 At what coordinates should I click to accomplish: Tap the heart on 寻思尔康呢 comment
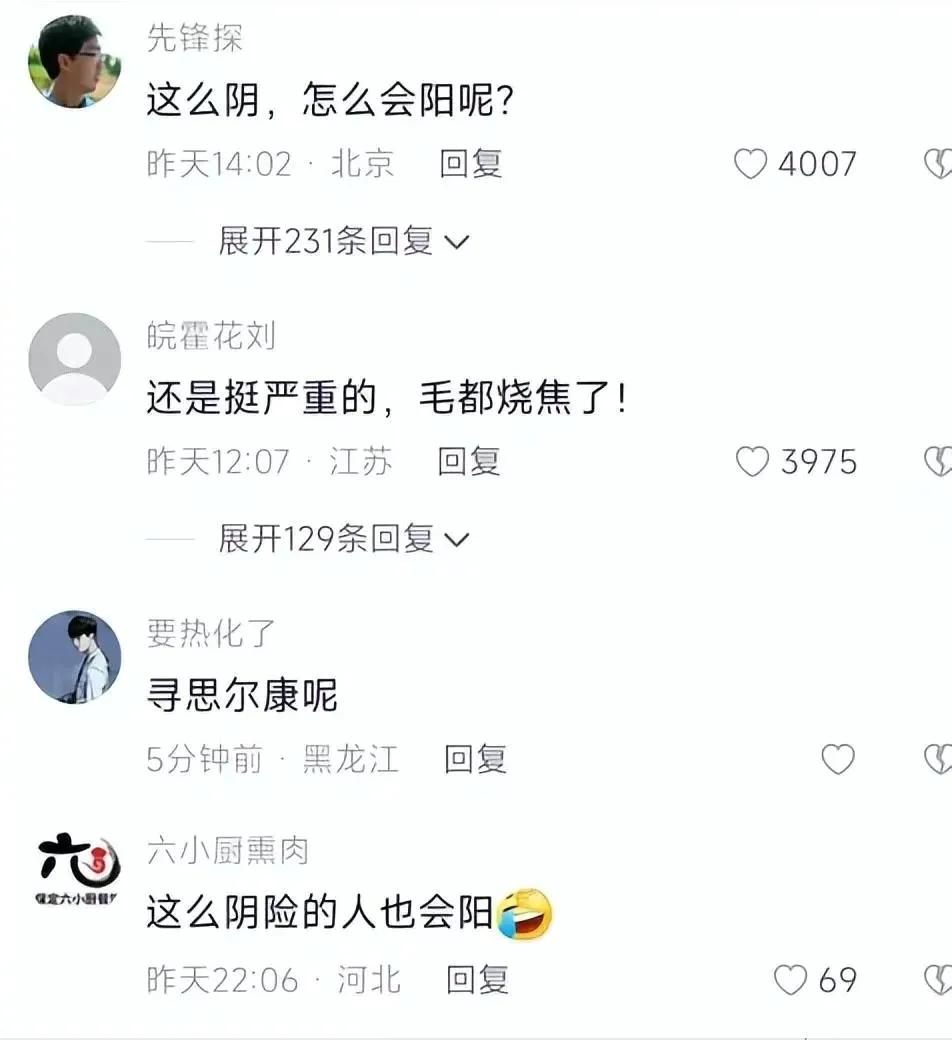click(838, 759)
